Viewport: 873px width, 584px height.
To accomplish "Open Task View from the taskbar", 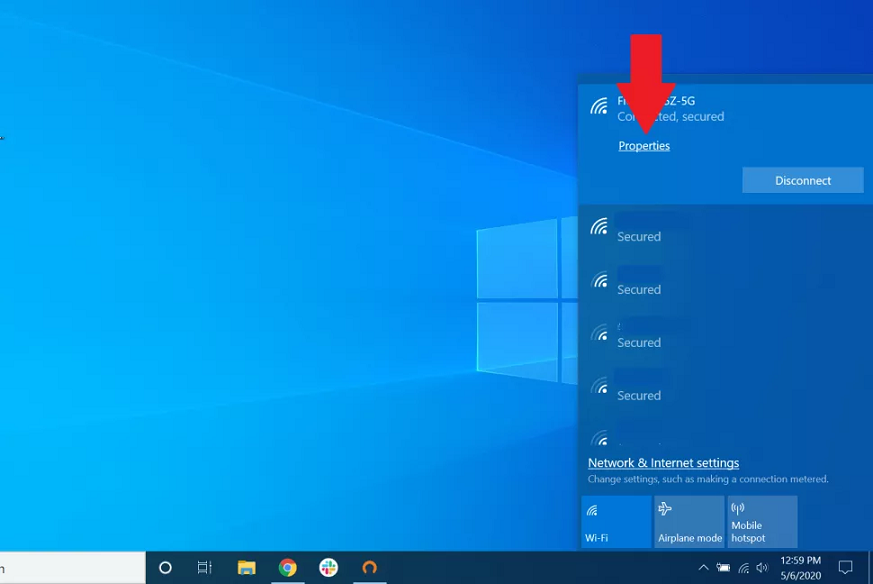I will 205,568.
